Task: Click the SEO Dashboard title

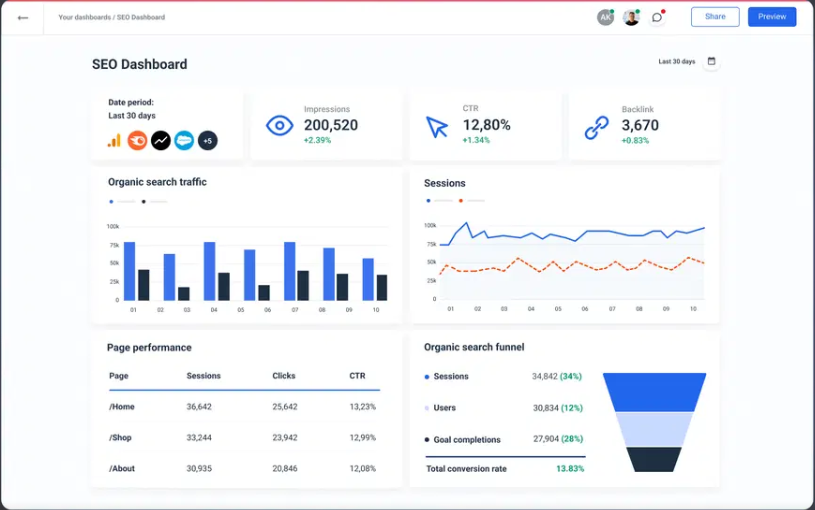Action: 139,64
